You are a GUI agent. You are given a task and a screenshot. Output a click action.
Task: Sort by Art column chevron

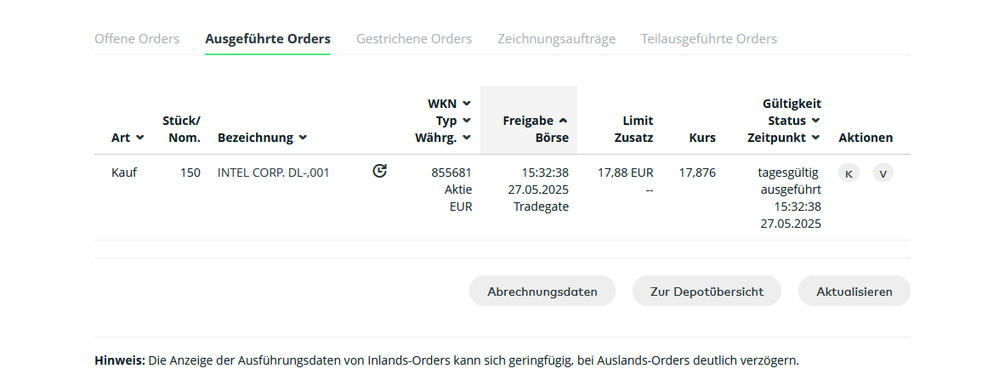[x=140, y=138]
